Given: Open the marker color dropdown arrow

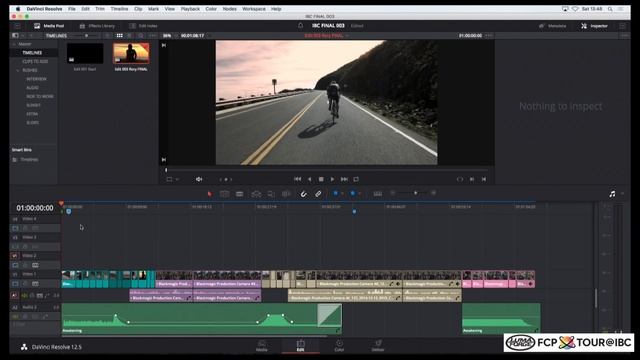Looking at the screenshot, I should click(x=360, y=193).
